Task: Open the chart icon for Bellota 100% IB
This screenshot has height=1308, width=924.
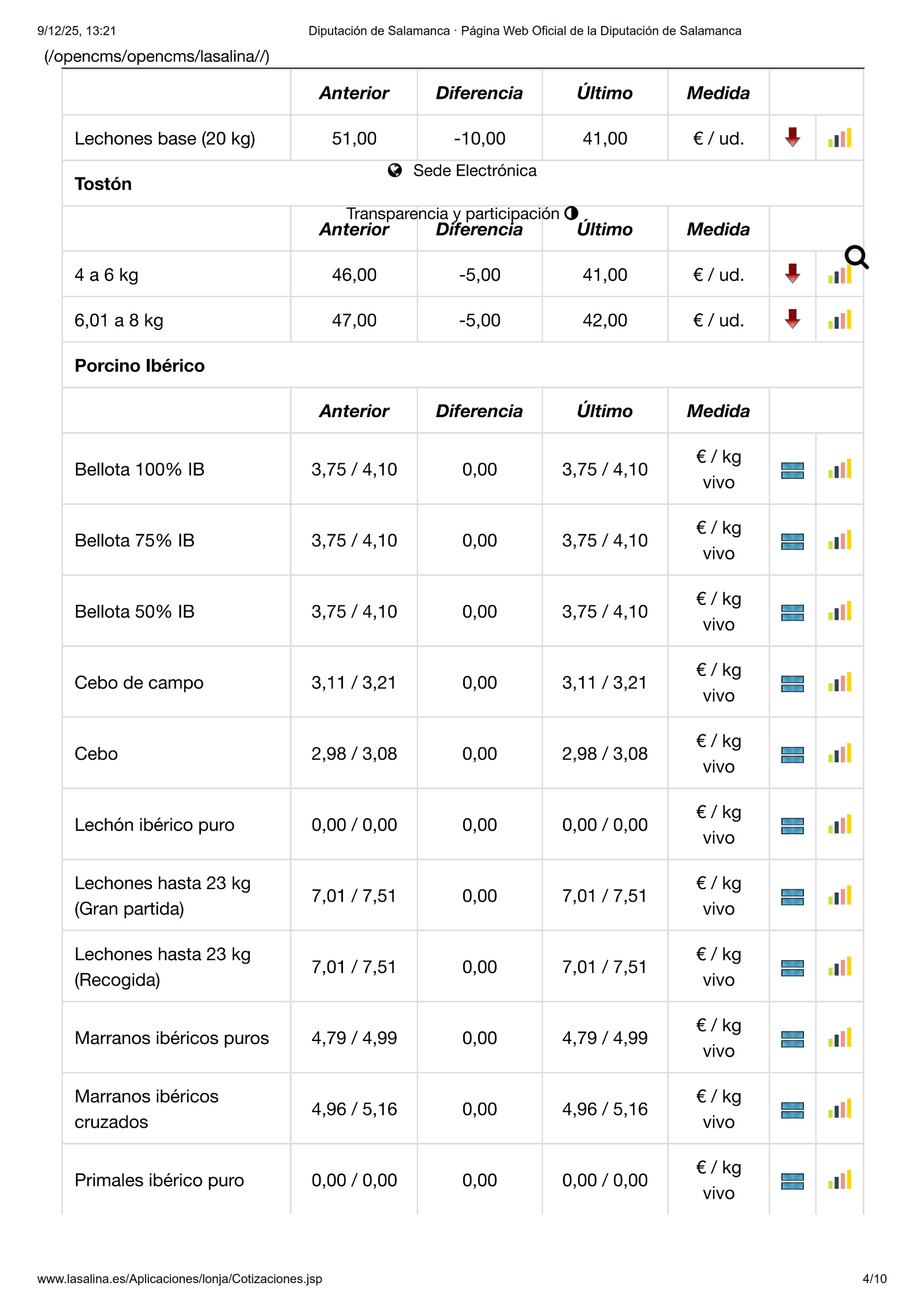Action: (x=840, y=469)
